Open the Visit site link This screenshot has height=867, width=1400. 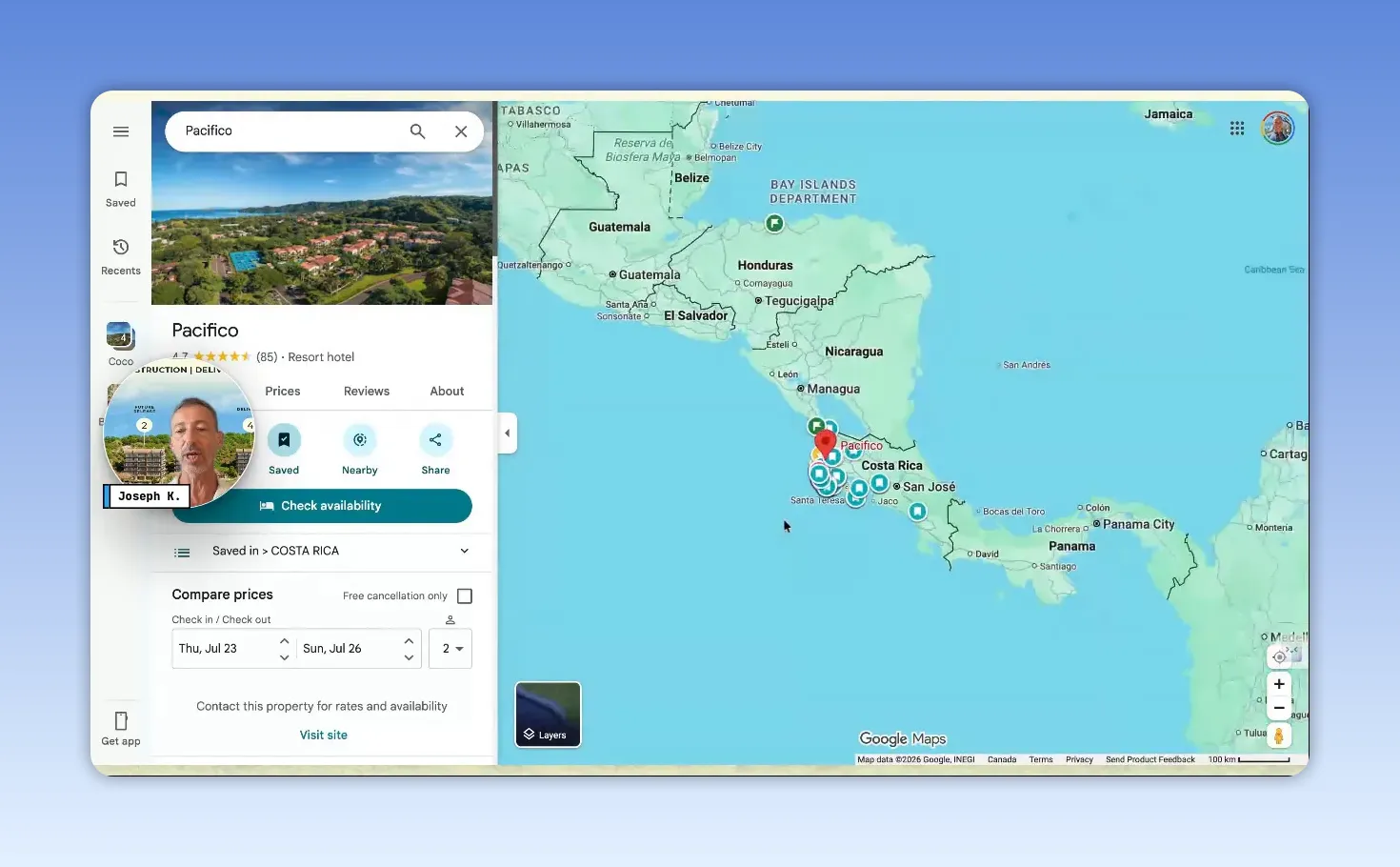[324, 736]
